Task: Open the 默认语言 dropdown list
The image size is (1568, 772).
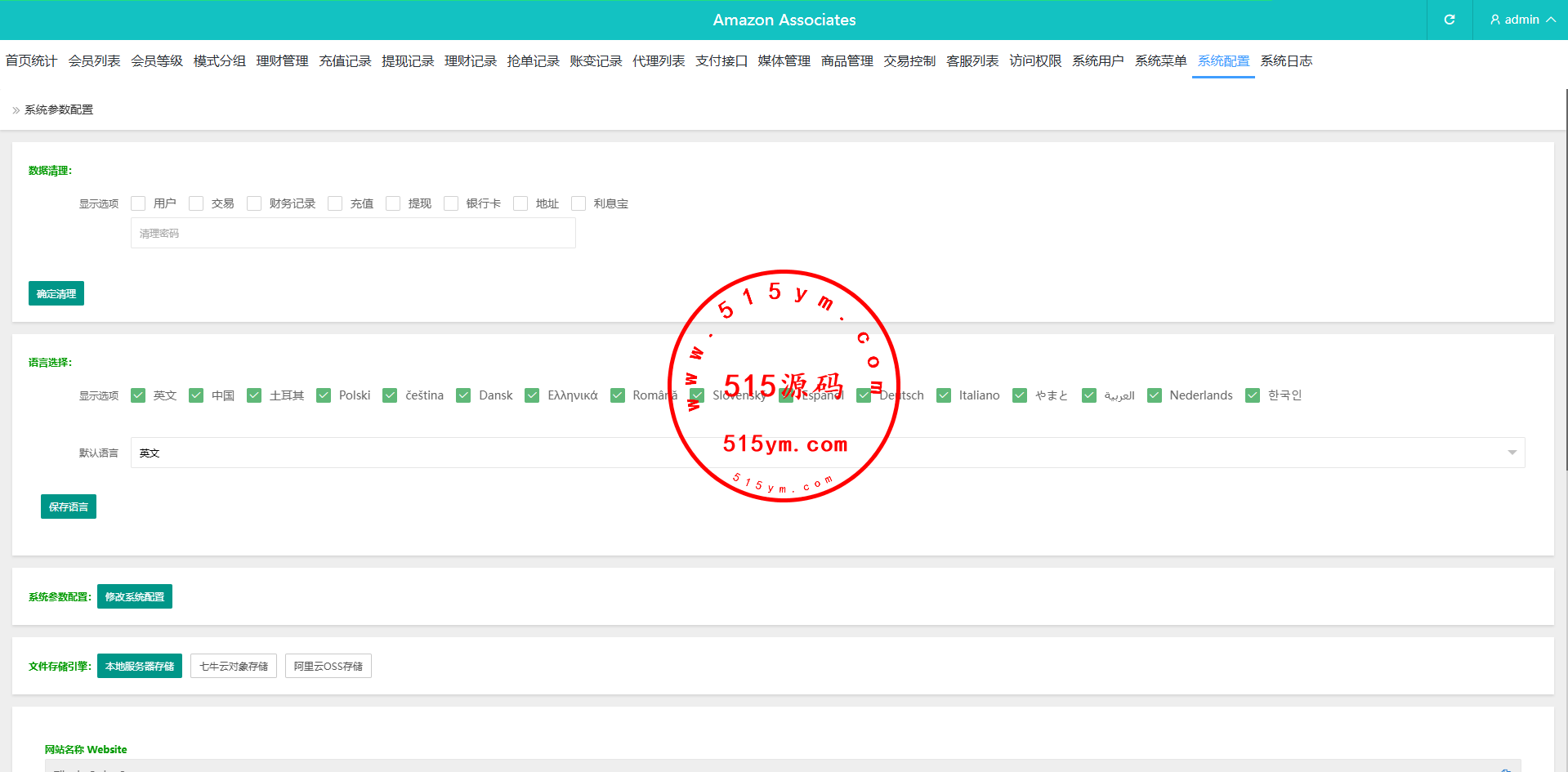Action: pyautogui.click(x=827, y=453)
